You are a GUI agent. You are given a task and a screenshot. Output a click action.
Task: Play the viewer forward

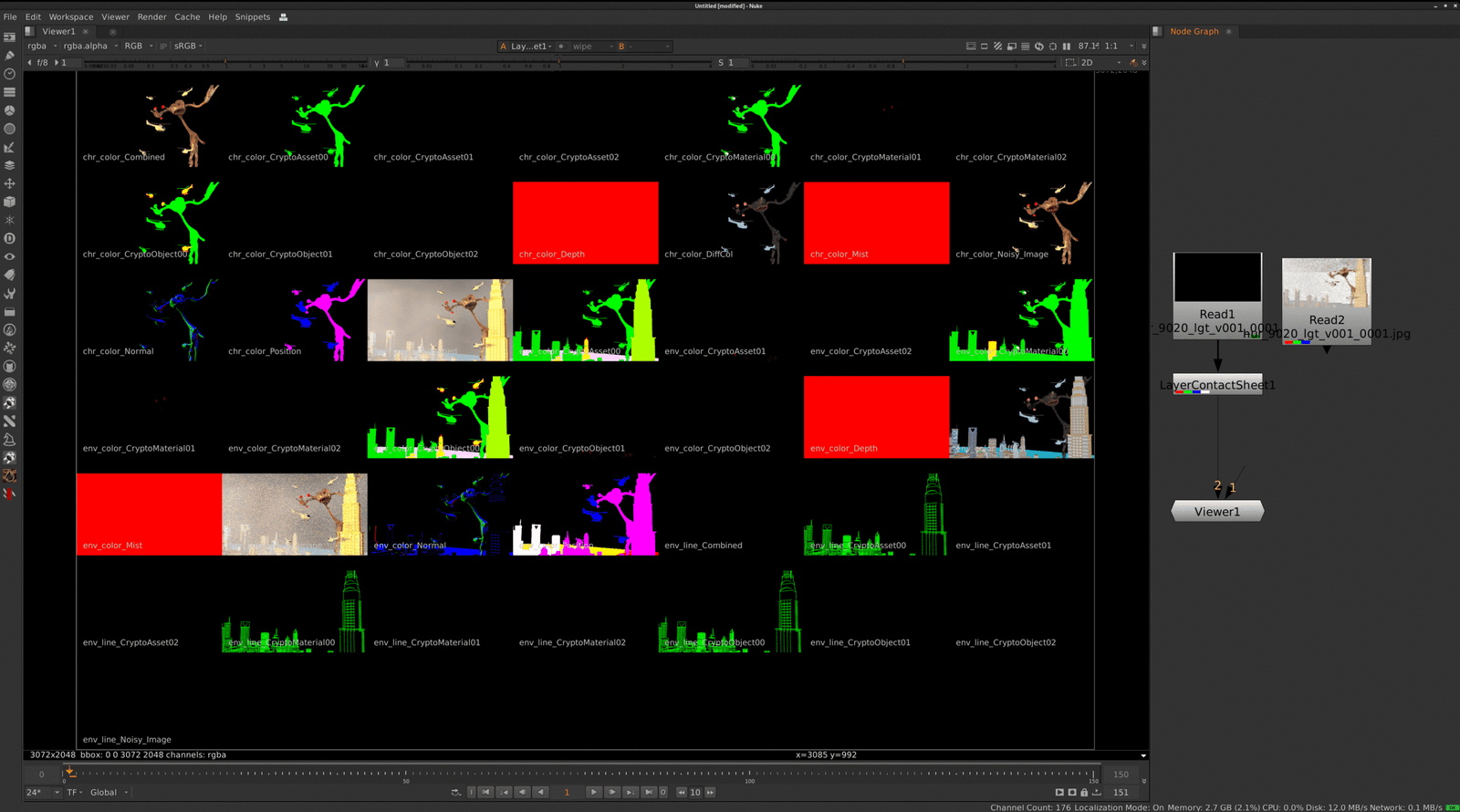coord(593,792)
